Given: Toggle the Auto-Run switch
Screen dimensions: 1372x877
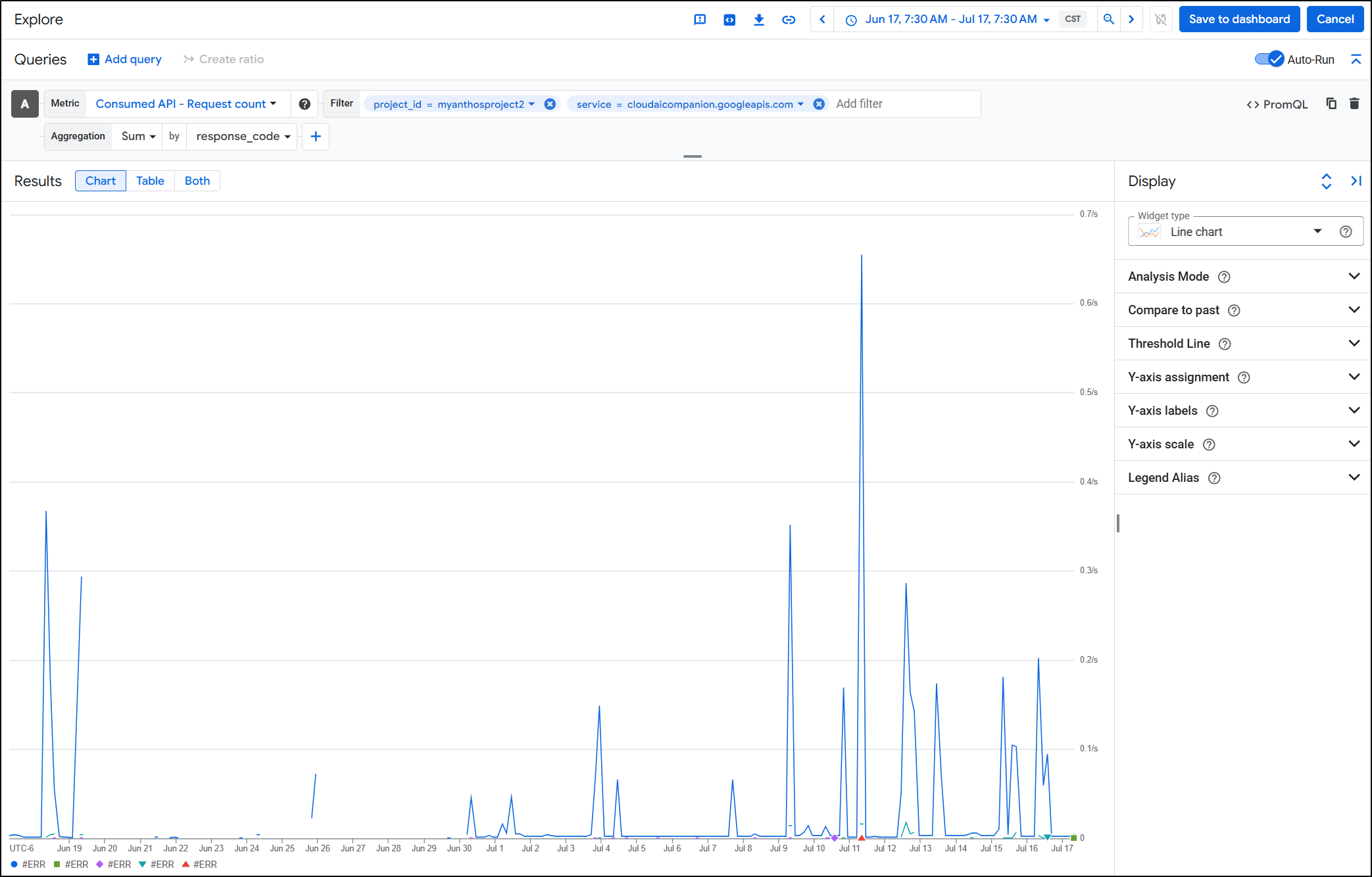Looking at the screenshot, I should click(x=1269, y=59).
